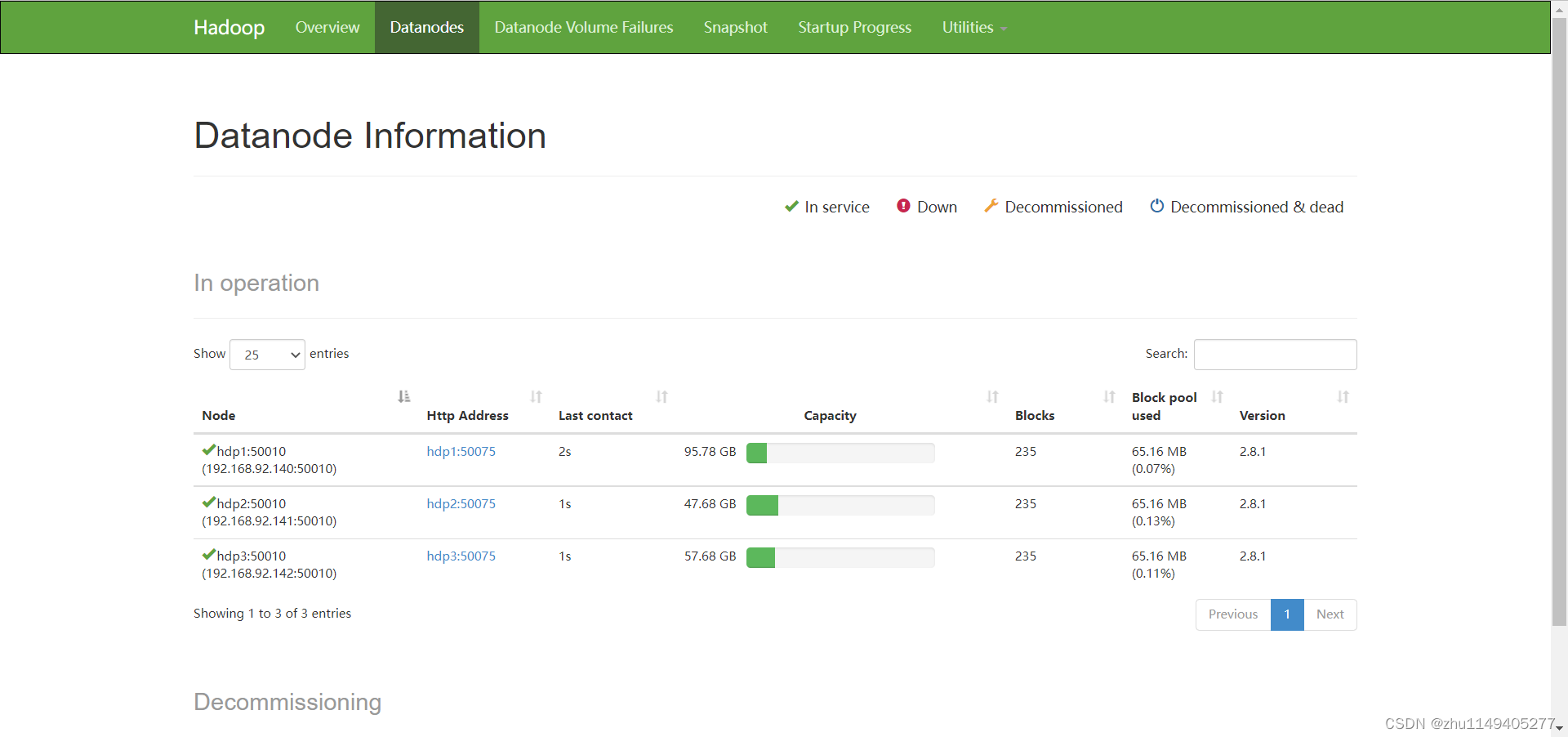Sort by Blocks column icon
This screenshot has height=737, width=1568.
1109,397
